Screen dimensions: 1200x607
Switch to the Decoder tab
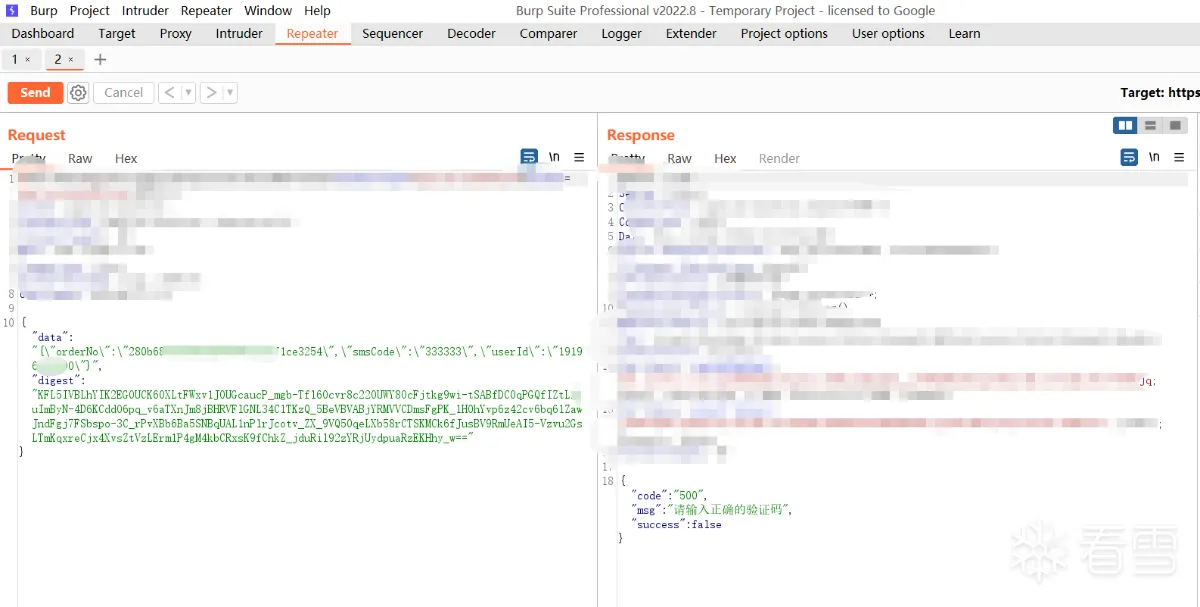pos(471,33)
